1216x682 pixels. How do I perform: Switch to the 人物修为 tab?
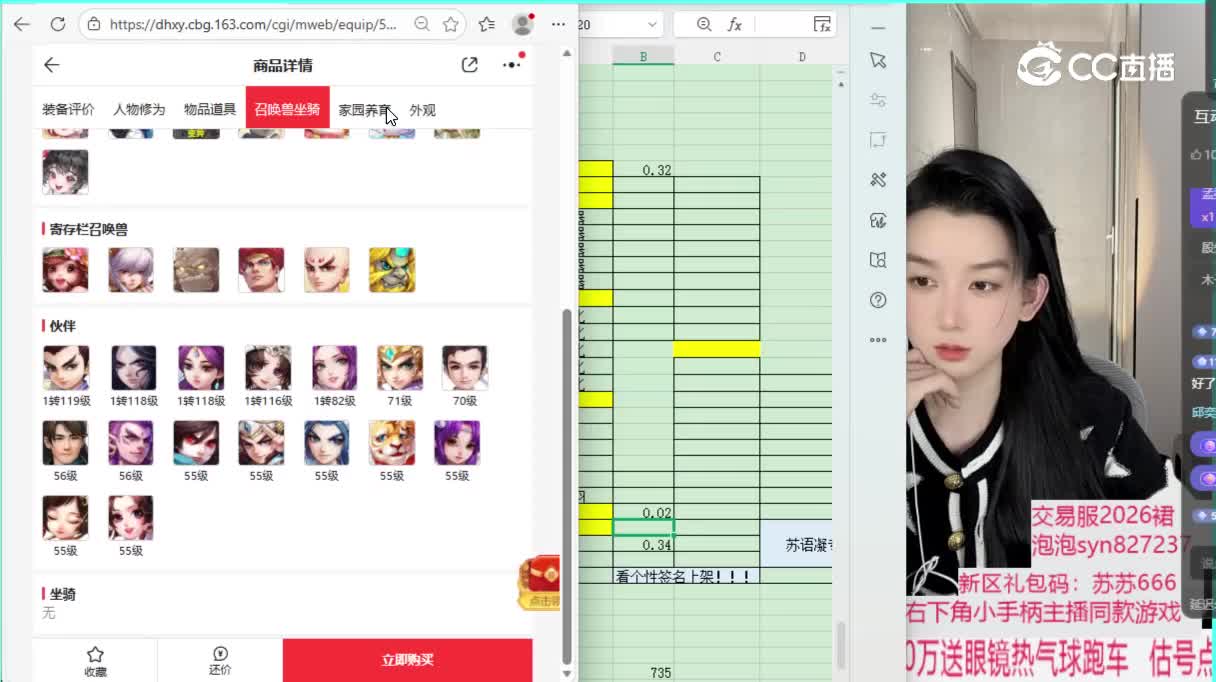(x=139, y=110)
